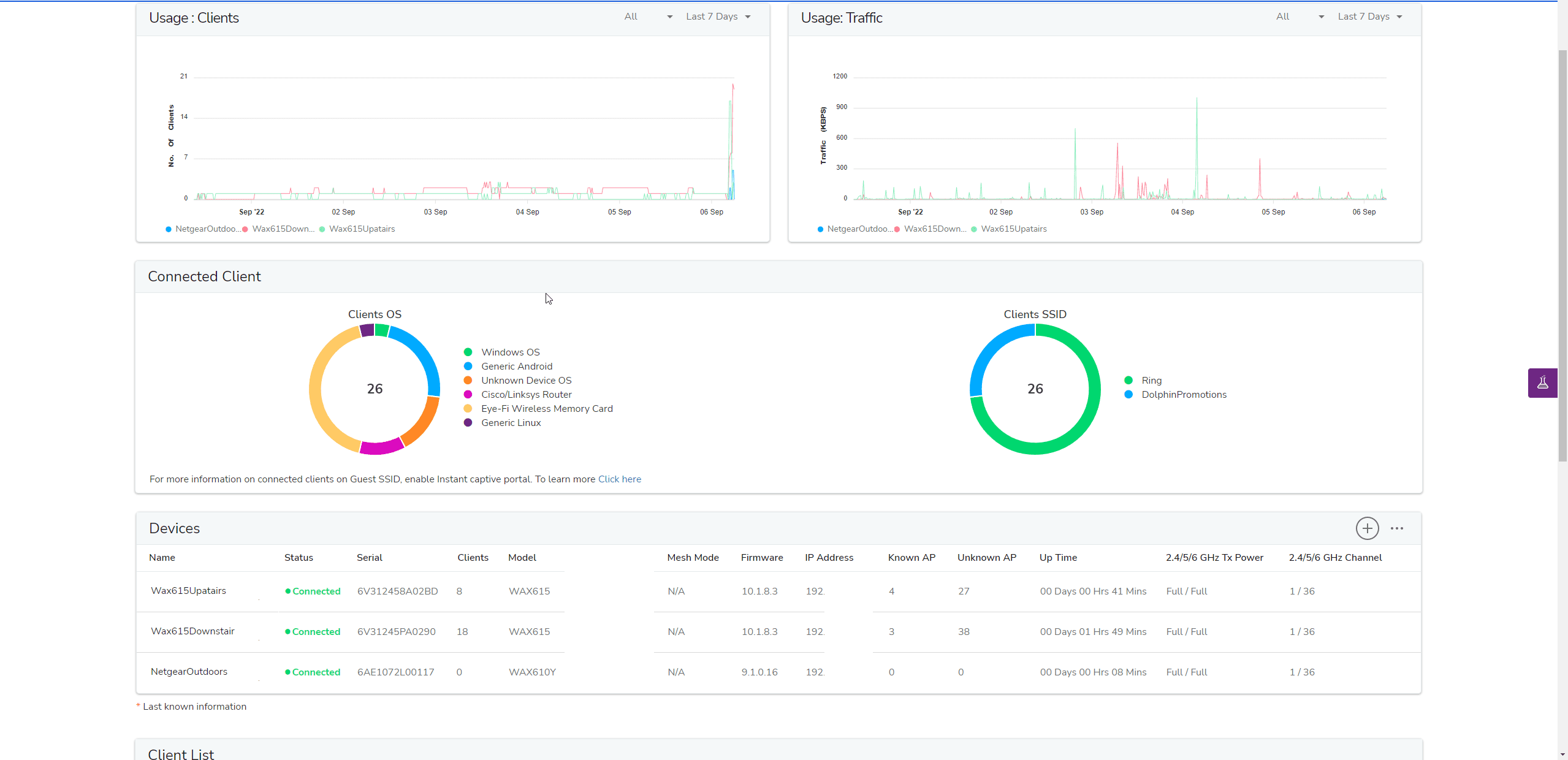The image size is (1568, 760).
Task: Expand Last 7 Days dropdown in Usage Clients
Action: (x=718, y=17)
